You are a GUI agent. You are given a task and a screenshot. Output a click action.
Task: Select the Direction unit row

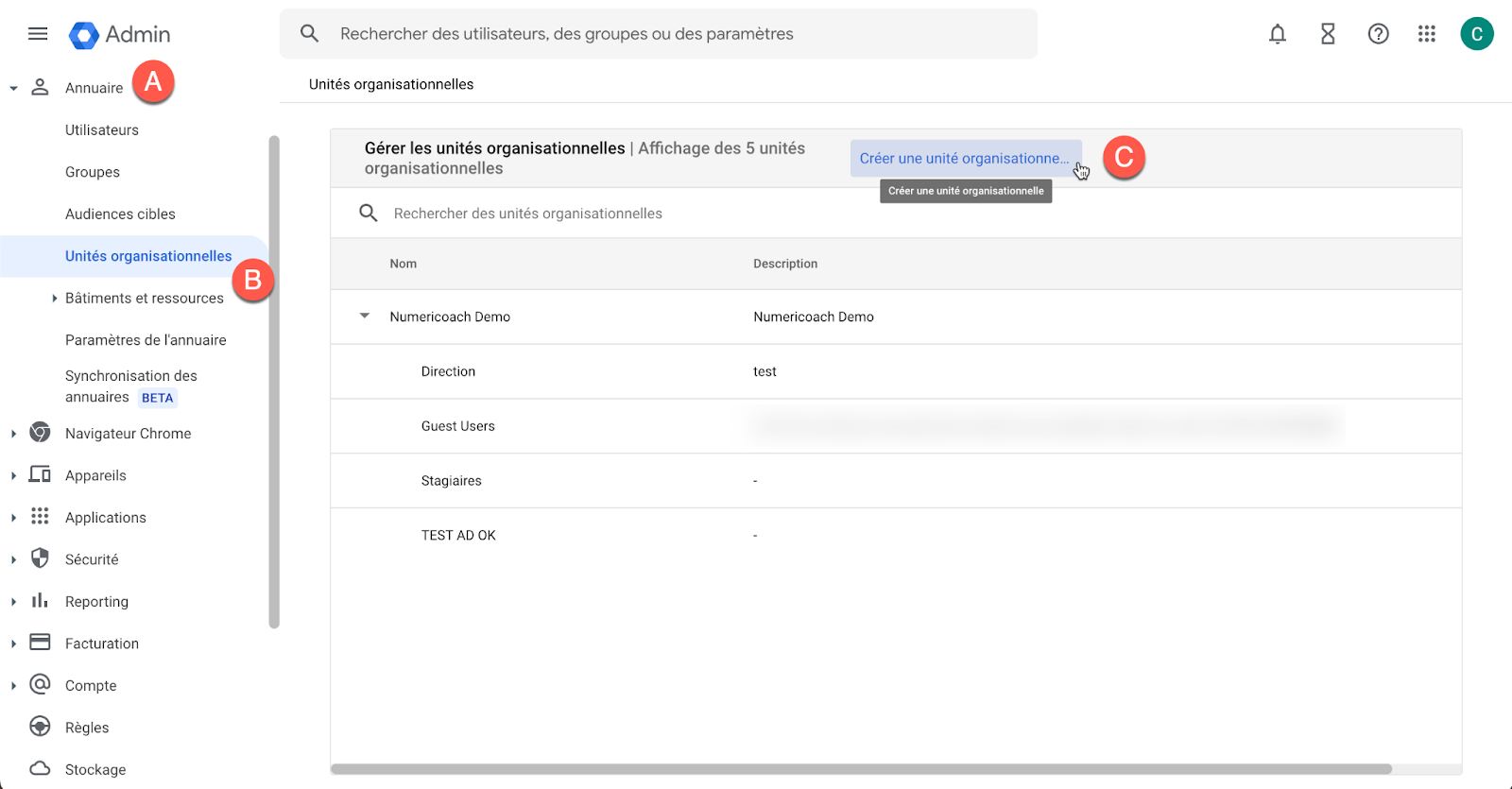[896, 371]
